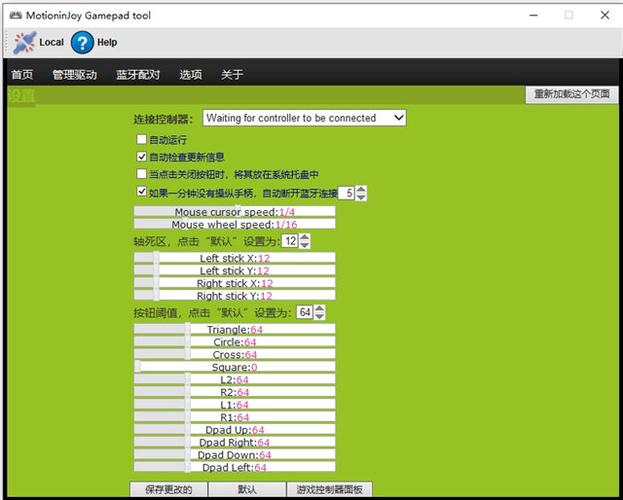Select the 选项 tab
This screenshot has width=623, height=500.
tap(191, 74)
